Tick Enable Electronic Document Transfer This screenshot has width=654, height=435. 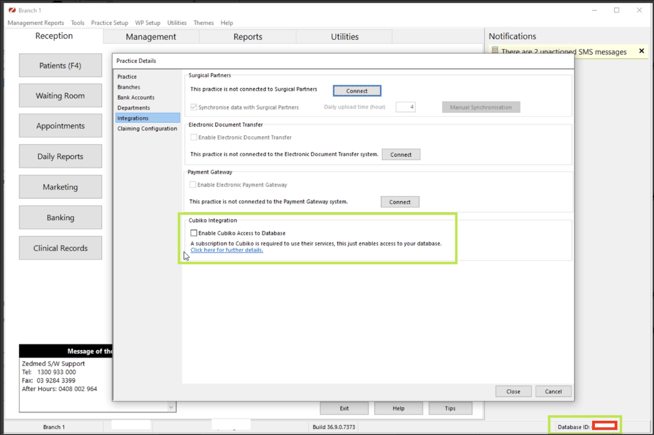194,137
